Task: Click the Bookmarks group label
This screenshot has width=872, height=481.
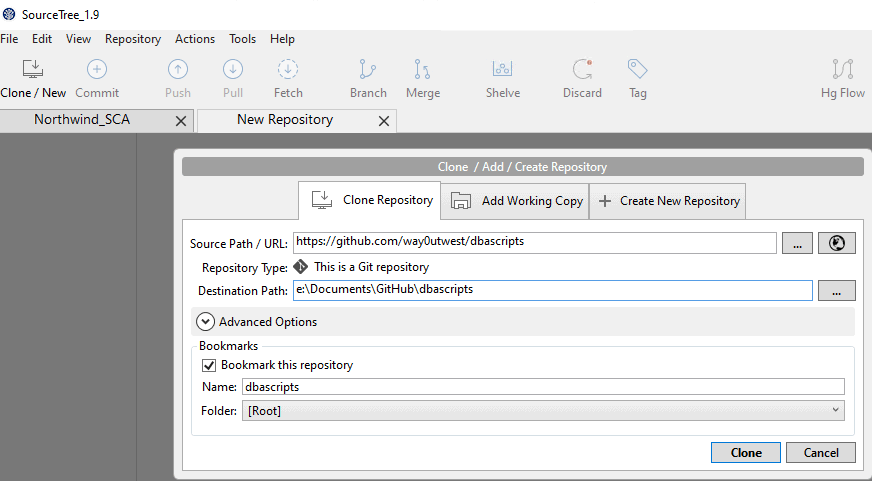Action: 229,346
